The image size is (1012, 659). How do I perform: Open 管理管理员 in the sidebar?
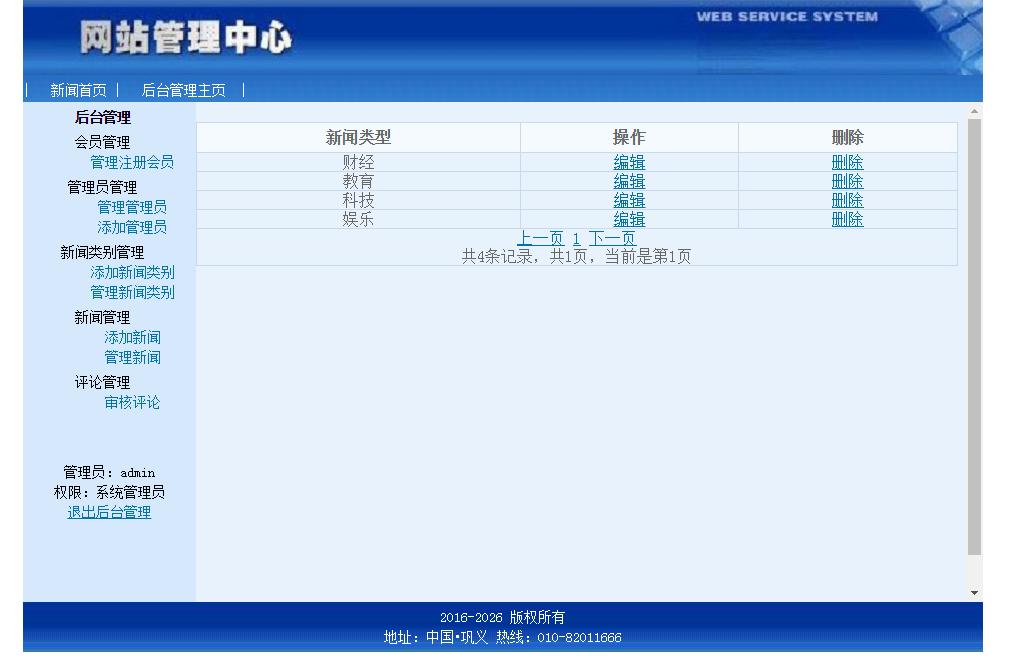click(131, 207)
